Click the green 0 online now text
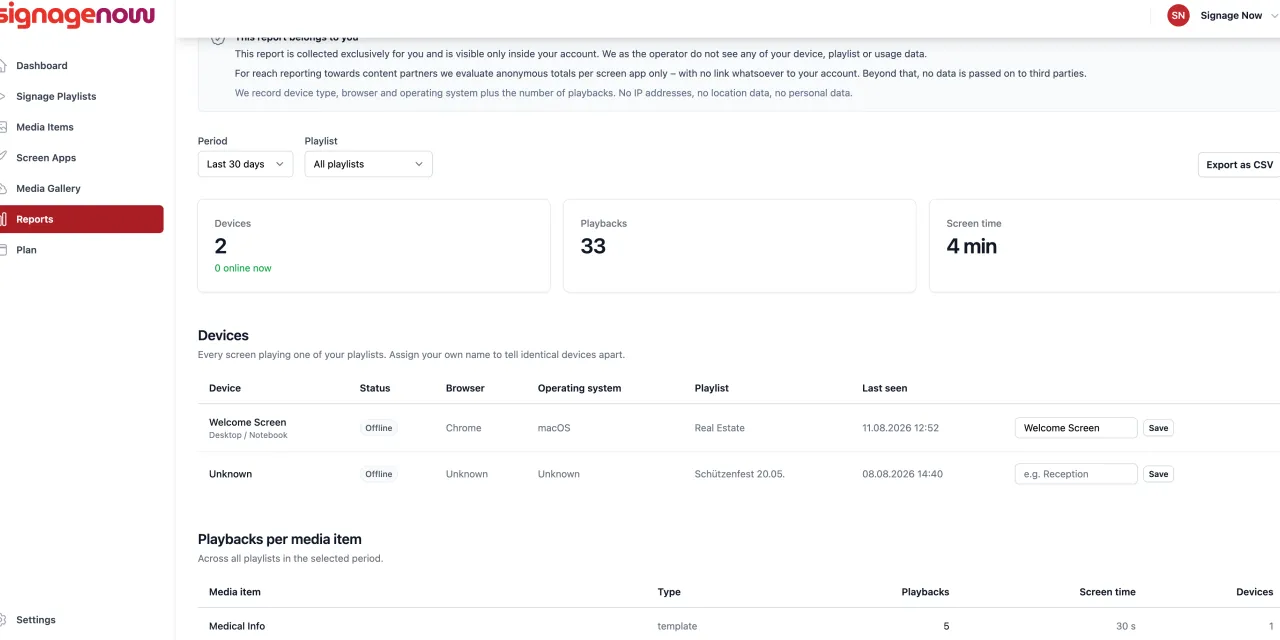This screenshot has height=640, width=1280. [243, 268]
